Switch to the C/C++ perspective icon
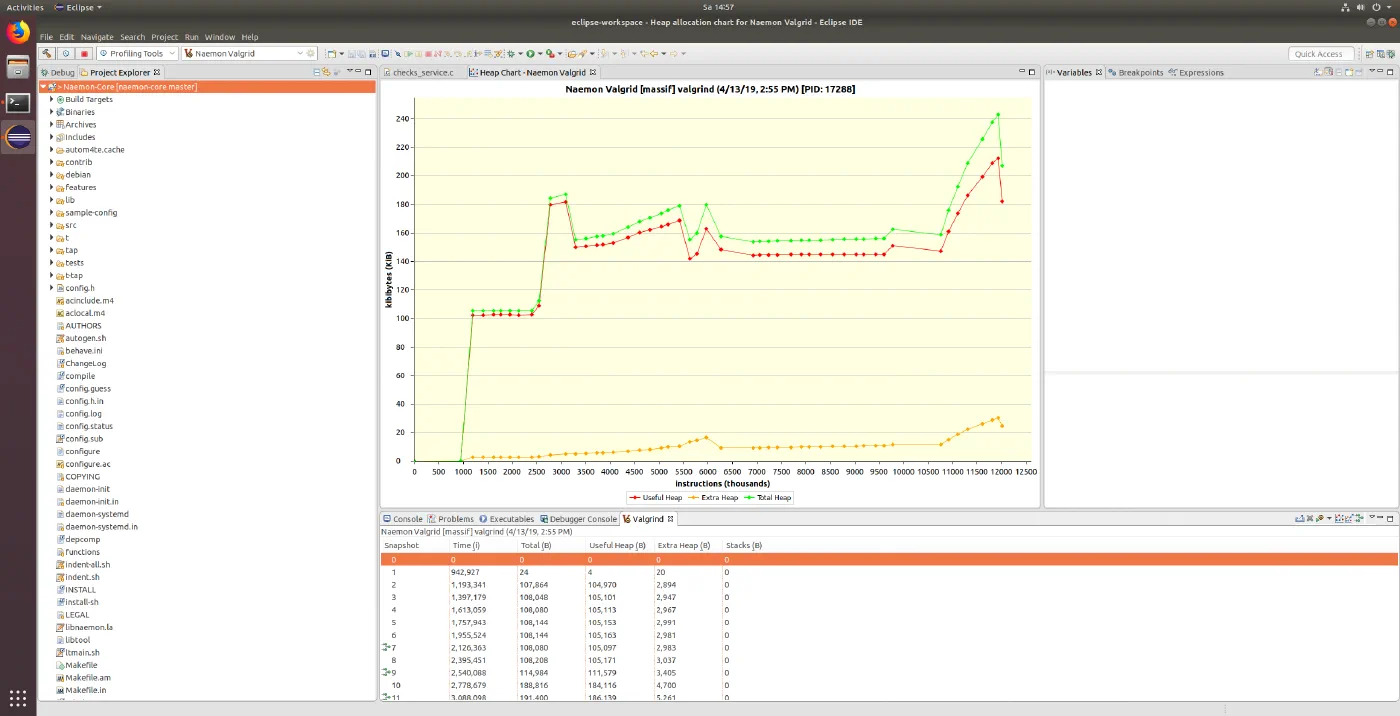 [1381, 54]
